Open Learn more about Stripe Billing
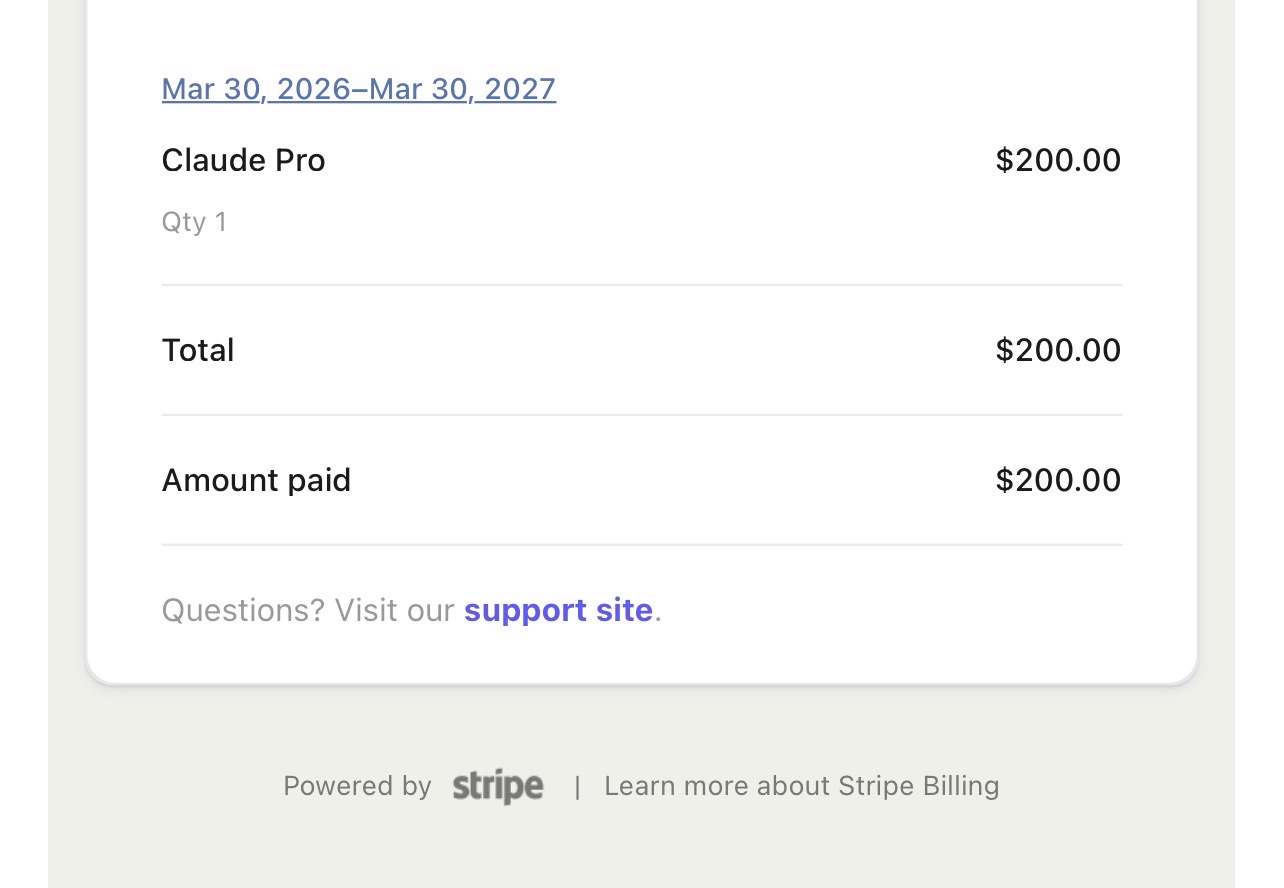 pos(801,786)
